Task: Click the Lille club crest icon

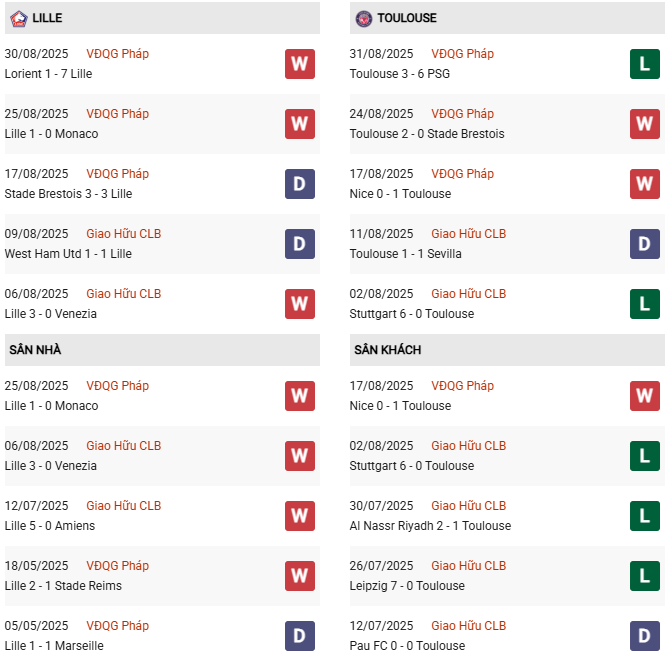Action: tap(18, 18)
